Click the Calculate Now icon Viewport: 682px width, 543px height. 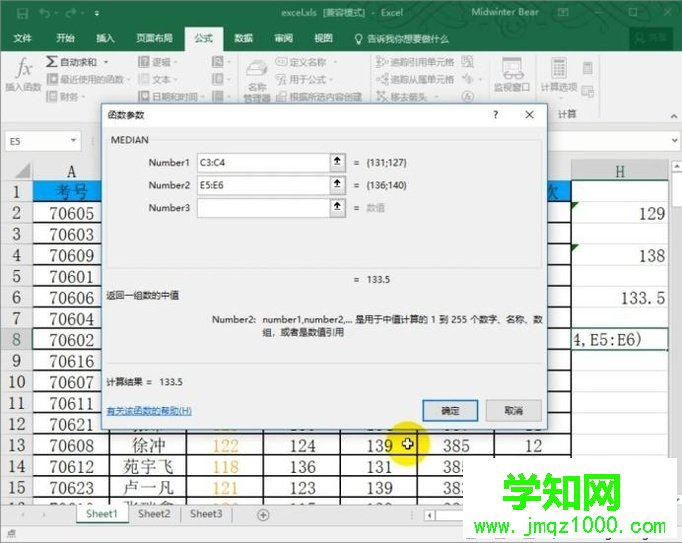[588, 68]
